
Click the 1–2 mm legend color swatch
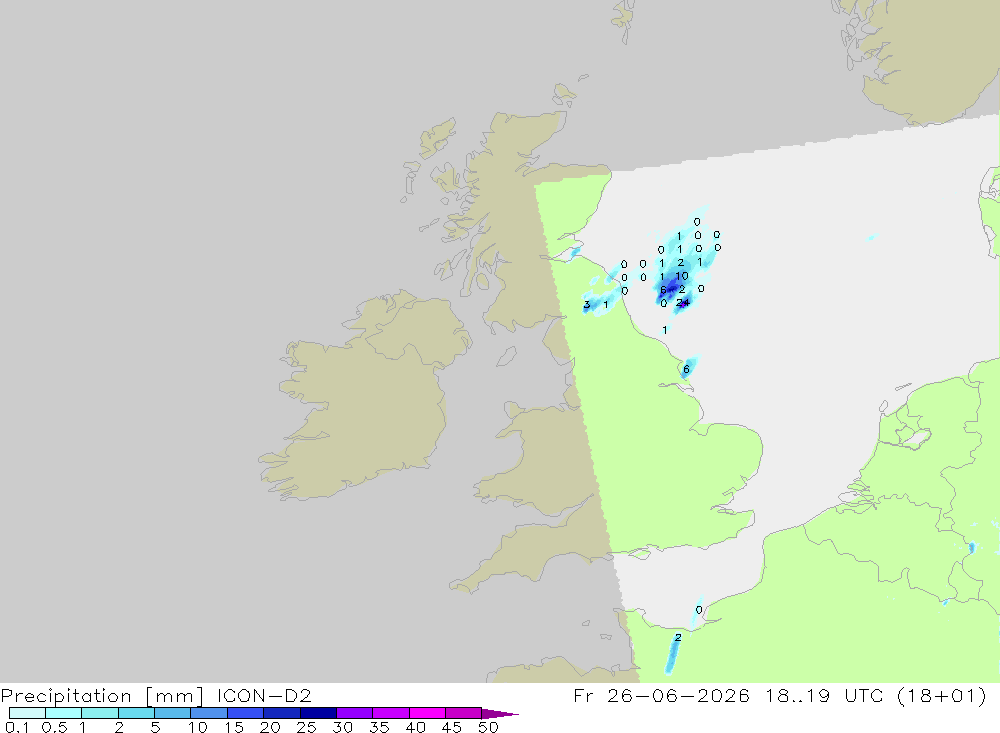pyautogui.click(x=100, y=713)
